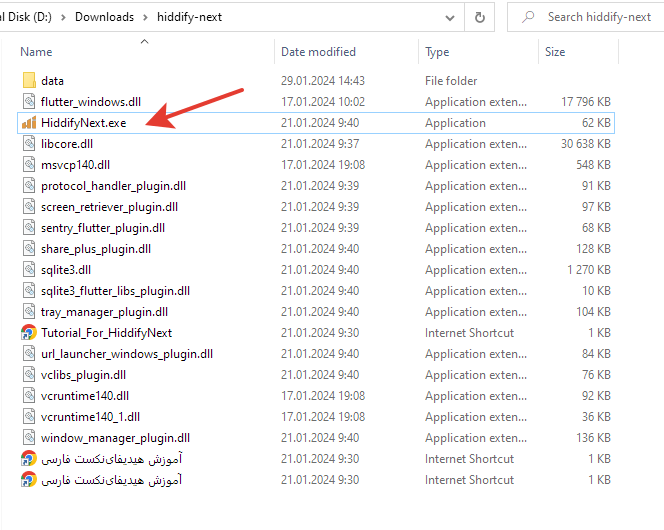Viewport: 664px width, 530px height.
Task: Click the Chrome icon beside Tutorial_For_HiddifyNext
Action: pyautogui.click(x=29, y=333)
